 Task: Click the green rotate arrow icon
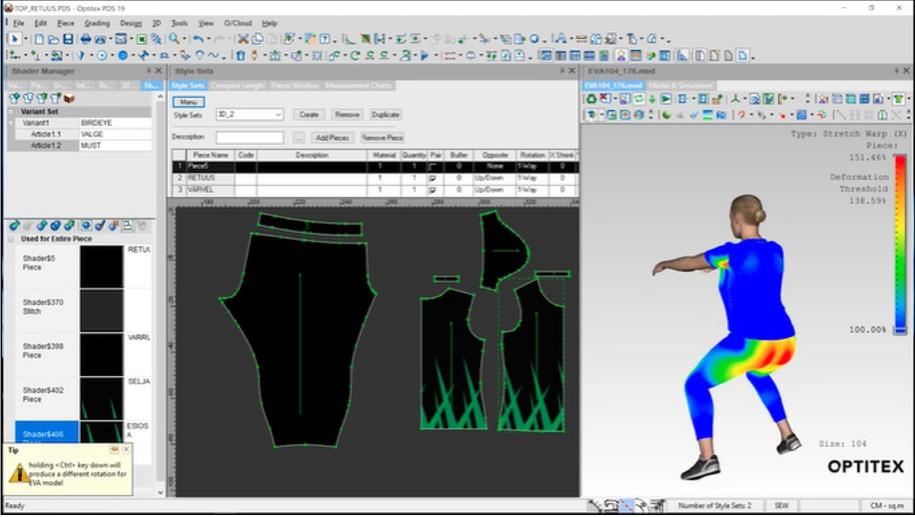point(355,56)
